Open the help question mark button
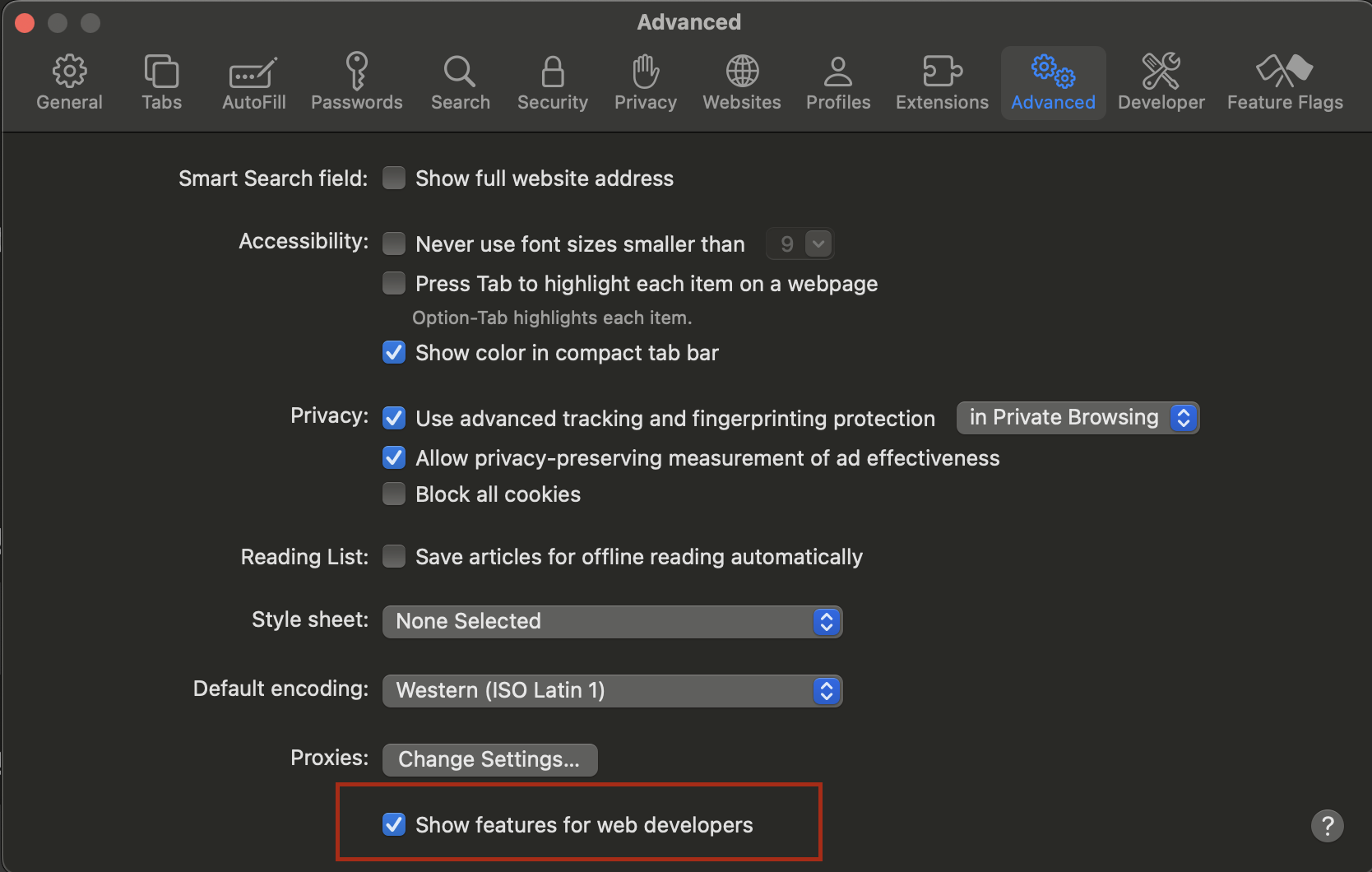Image resolution: width=1372 pixels, height=872 pixels. pyautogui.click(x=1327, y=825)
